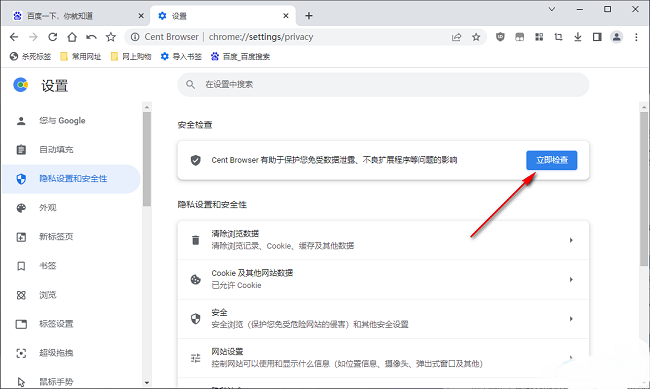
Task: Open 您与 Google settings section
Action: point(71,121)
